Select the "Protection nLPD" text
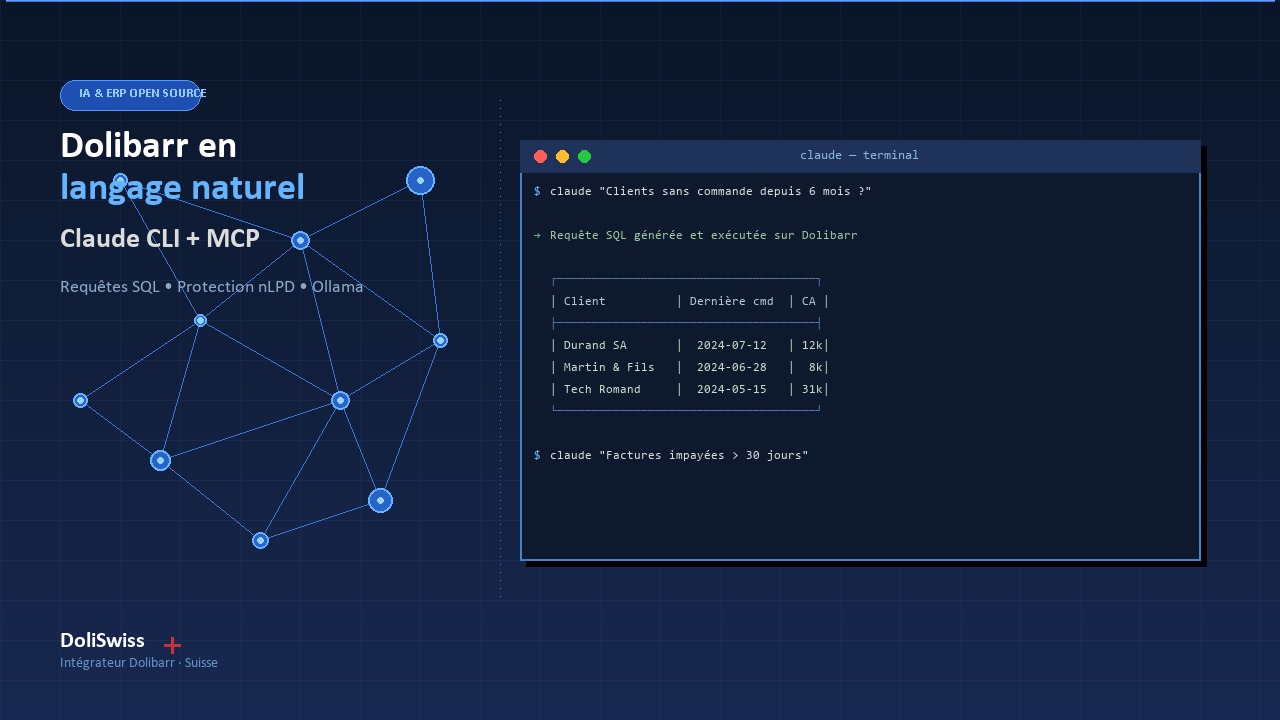This screenshot has height=720, width=1280. 236,287
